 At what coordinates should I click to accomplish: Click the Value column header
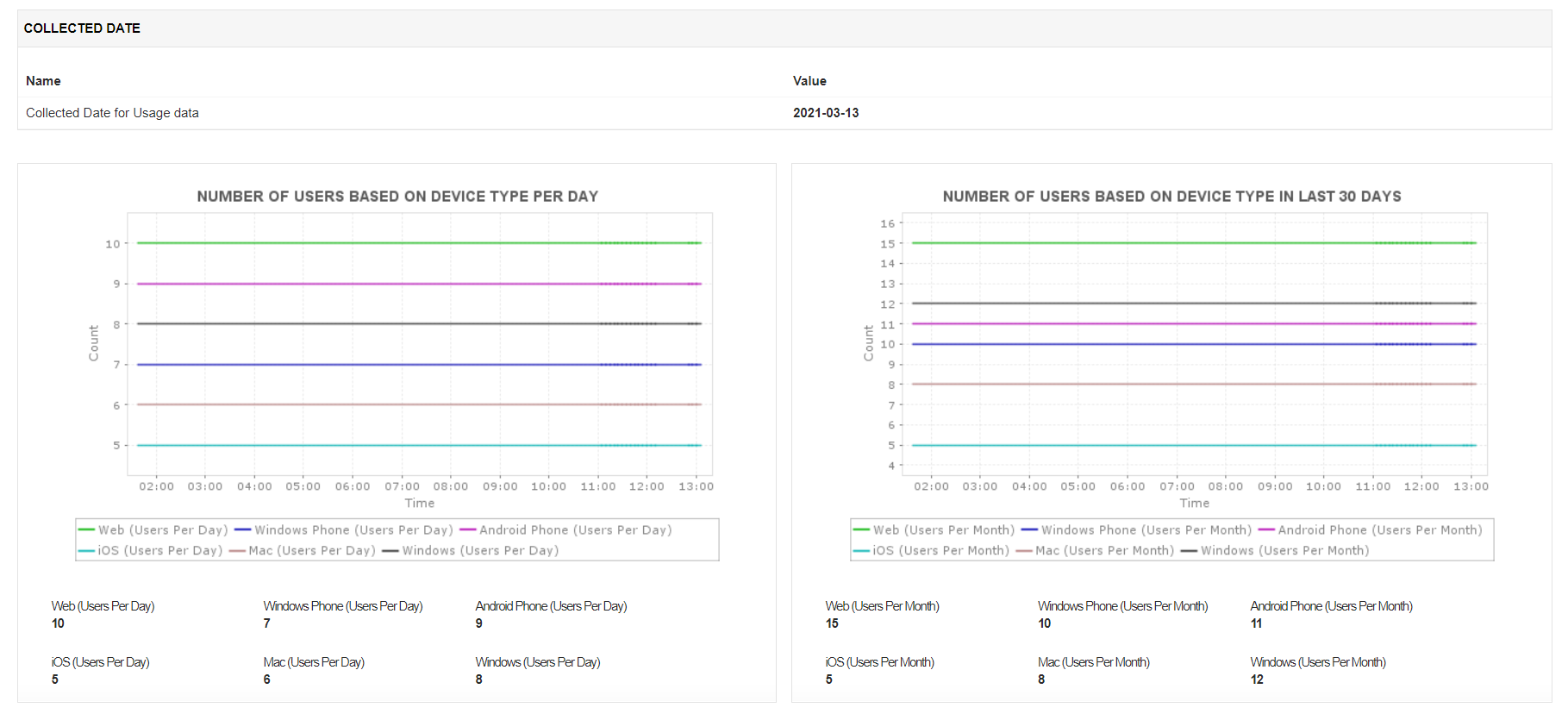pyautogui.click(x=809, y=81)
